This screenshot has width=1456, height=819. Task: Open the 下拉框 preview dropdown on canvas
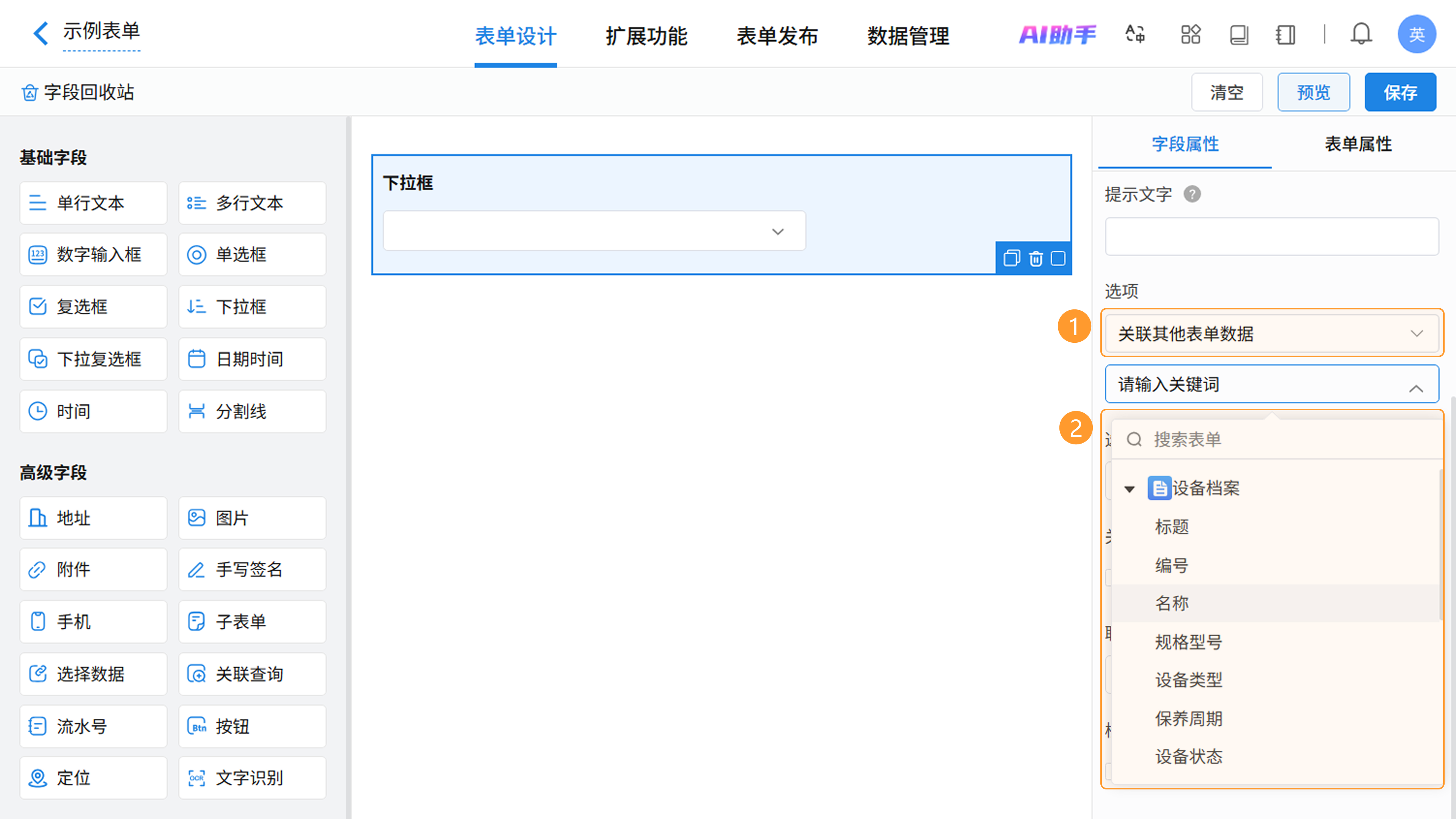tap(594, 231)
